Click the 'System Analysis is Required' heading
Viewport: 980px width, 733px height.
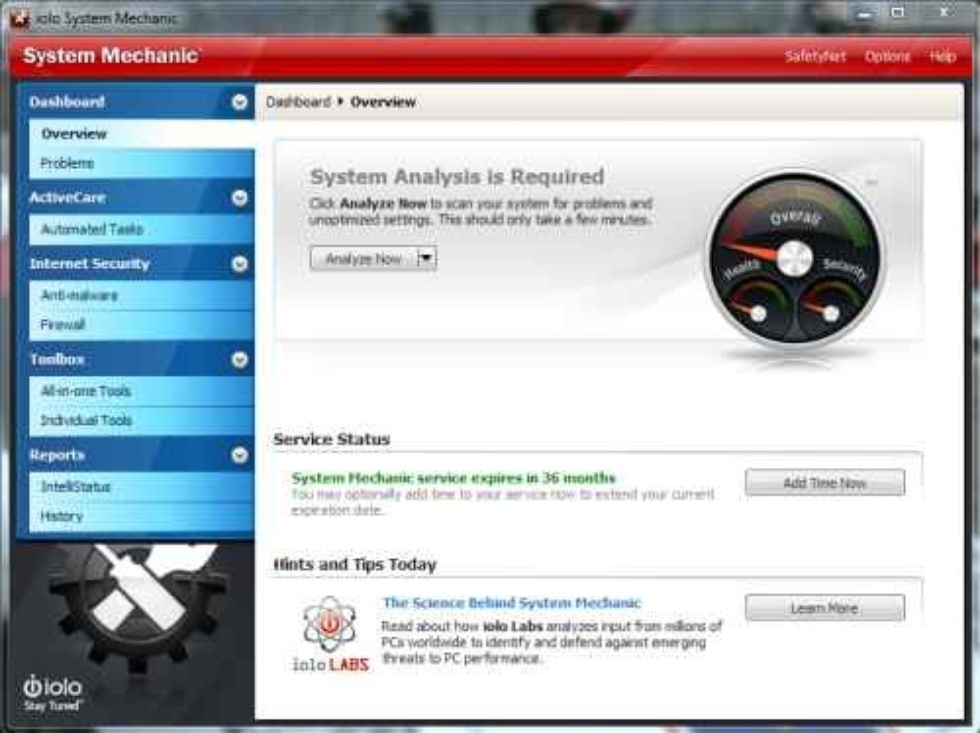(457, 177)
